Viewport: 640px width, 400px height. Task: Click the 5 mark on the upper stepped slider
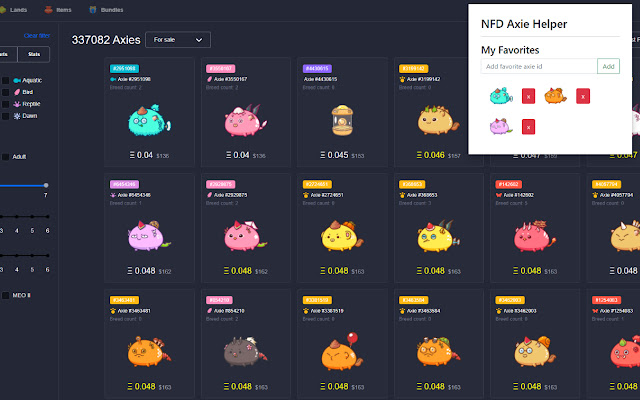point(32,217)
